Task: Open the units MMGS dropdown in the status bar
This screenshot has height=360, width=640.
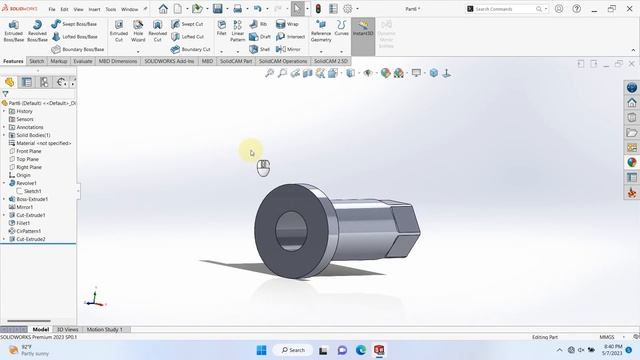Action: 624,337
